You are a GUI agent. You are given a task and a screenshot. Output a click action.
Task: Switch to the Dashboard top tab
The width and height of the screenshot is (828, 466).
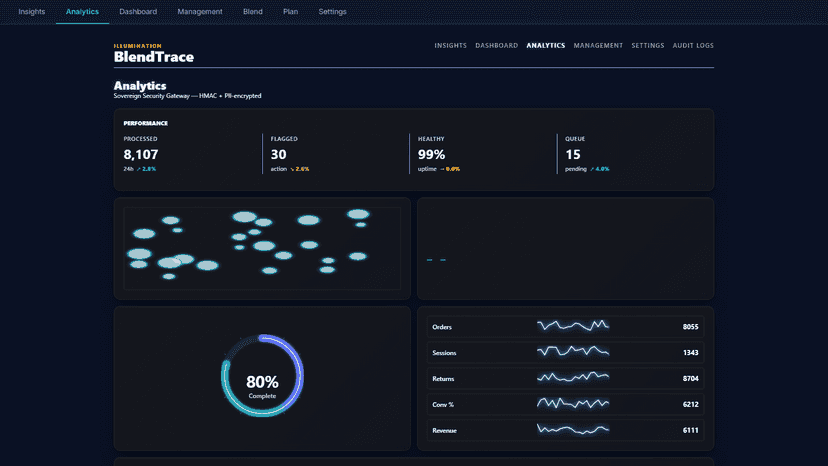[x=138, y=12]
